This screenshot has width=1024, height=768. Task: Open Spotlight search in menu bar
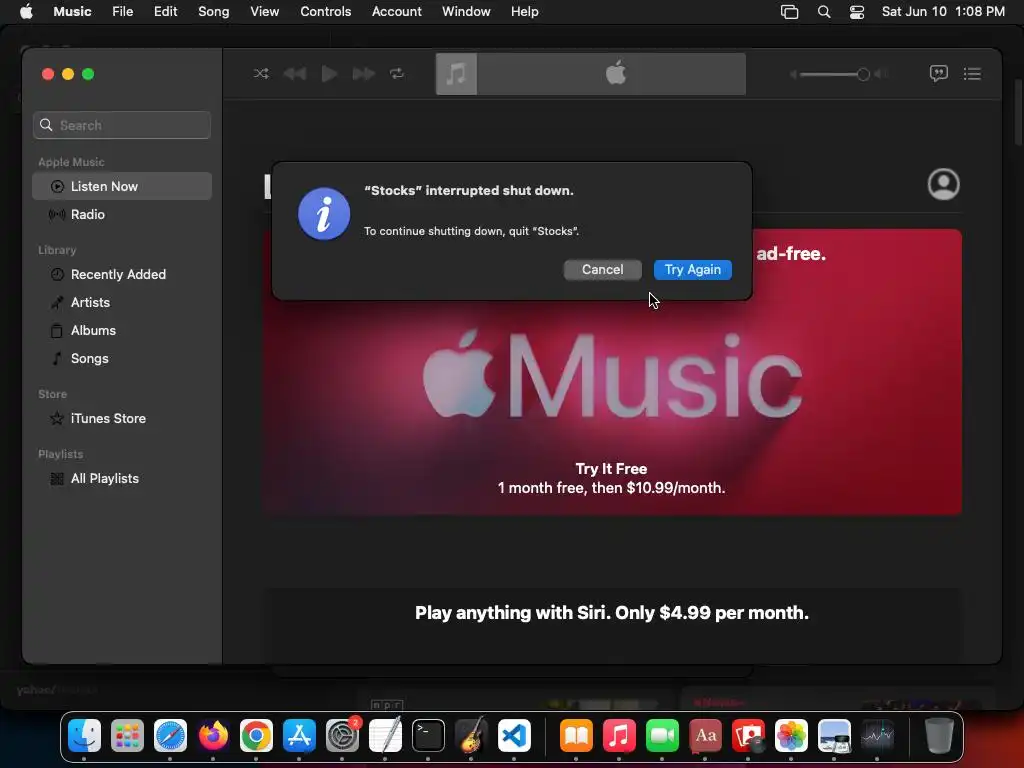click(824, 12)
